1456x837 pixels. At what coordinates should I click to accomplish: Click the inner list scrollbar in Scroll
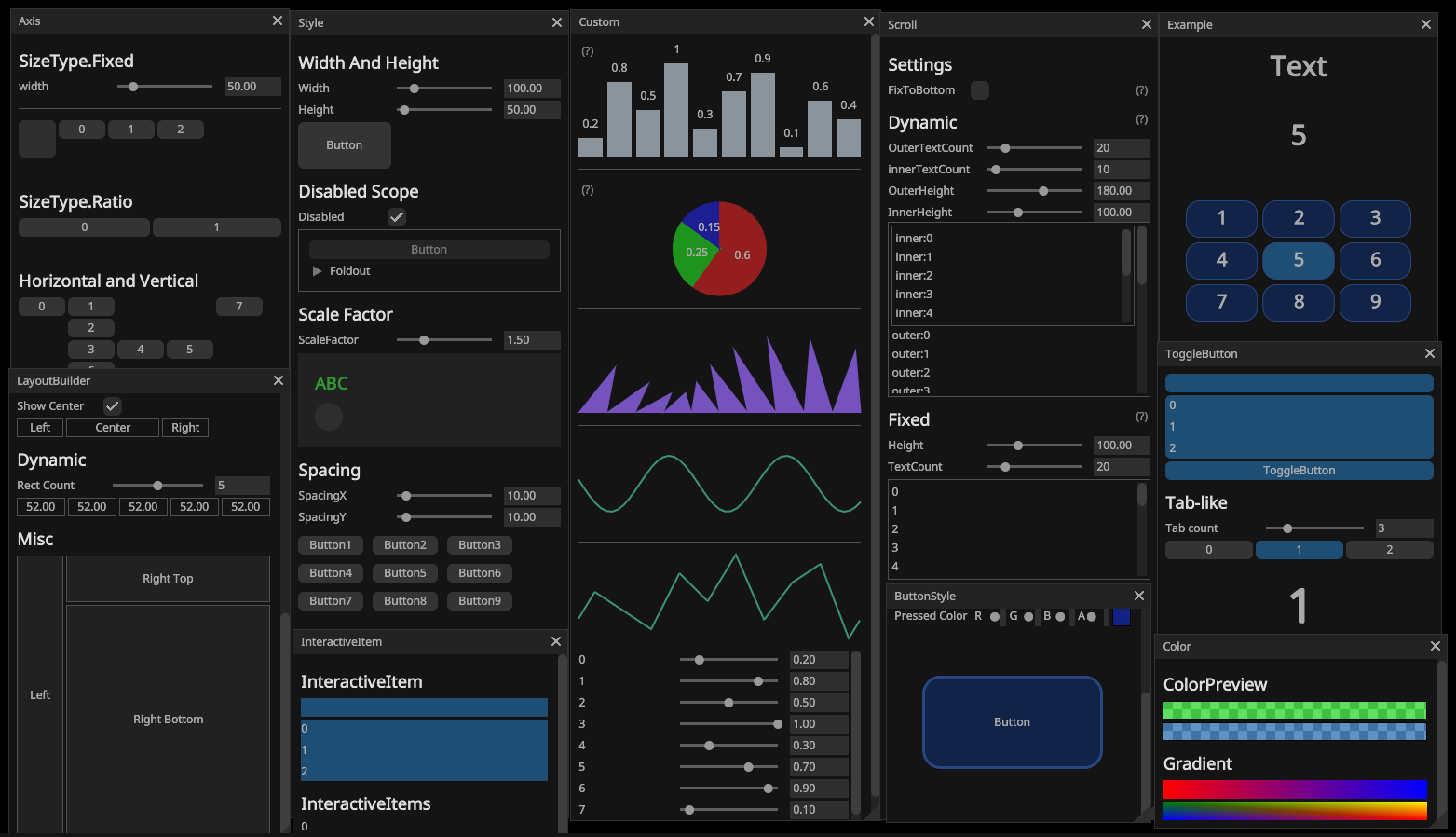[1126, 253]
